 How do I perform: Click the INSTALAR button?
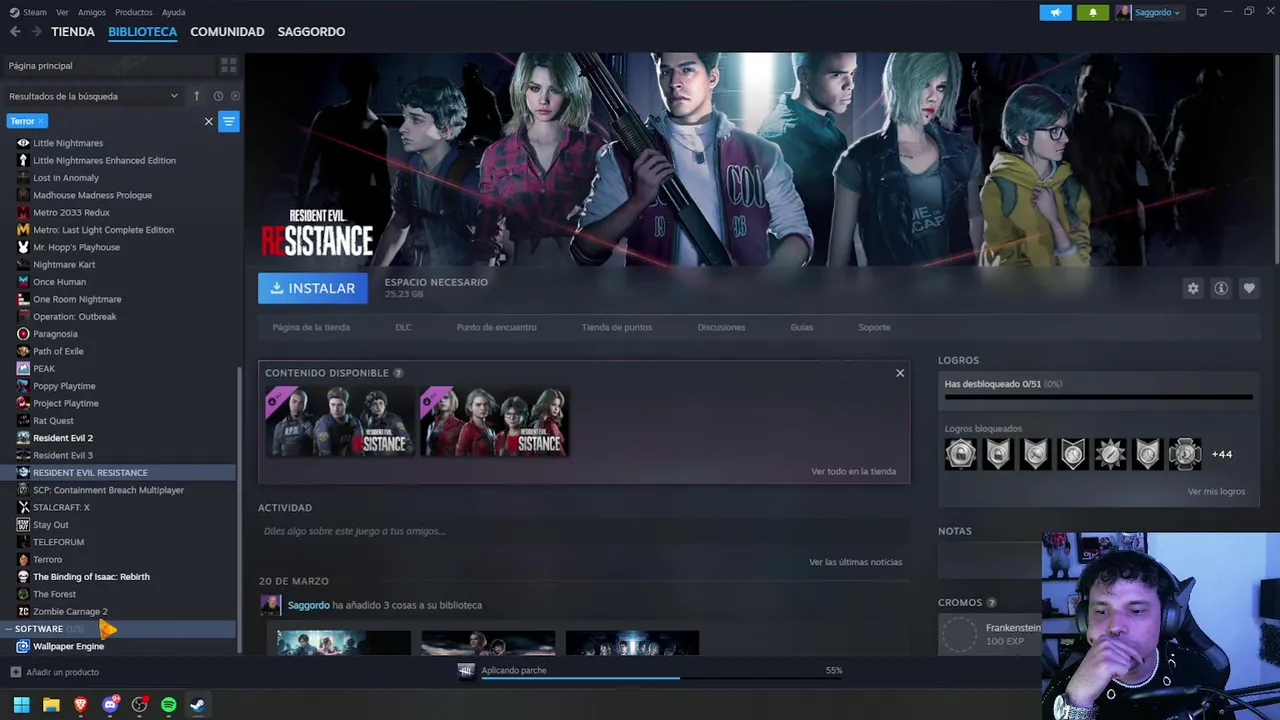pyautogui.click(x=313, y=288)
